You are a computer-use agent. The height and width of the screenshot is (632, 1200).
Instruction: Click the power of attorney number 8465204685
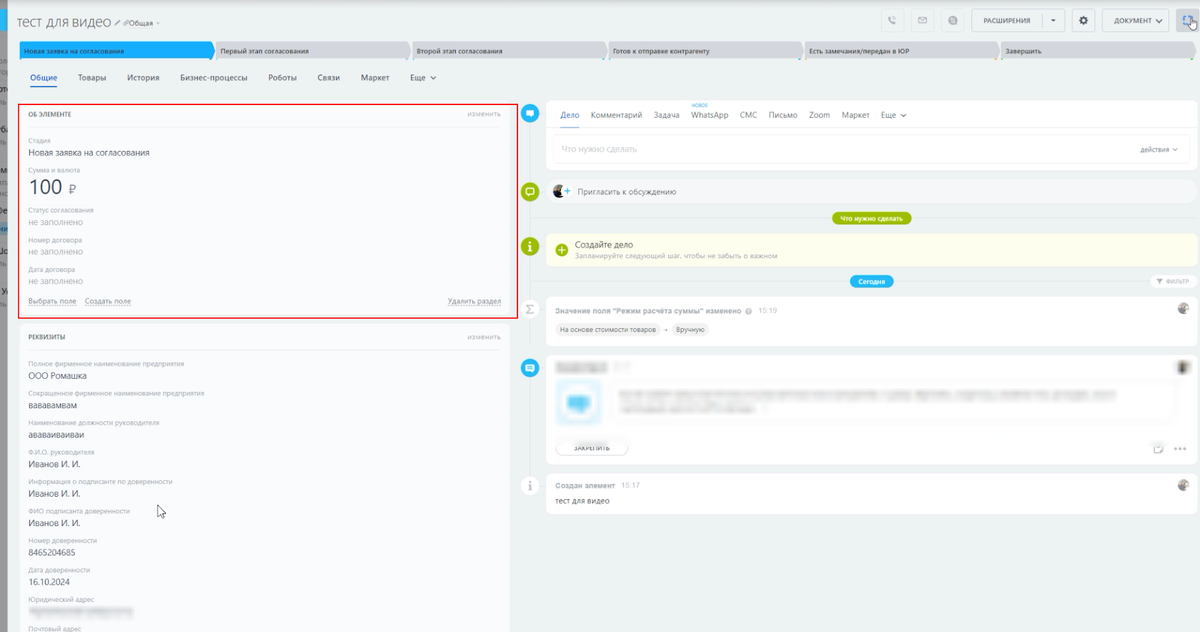(52, 552)
